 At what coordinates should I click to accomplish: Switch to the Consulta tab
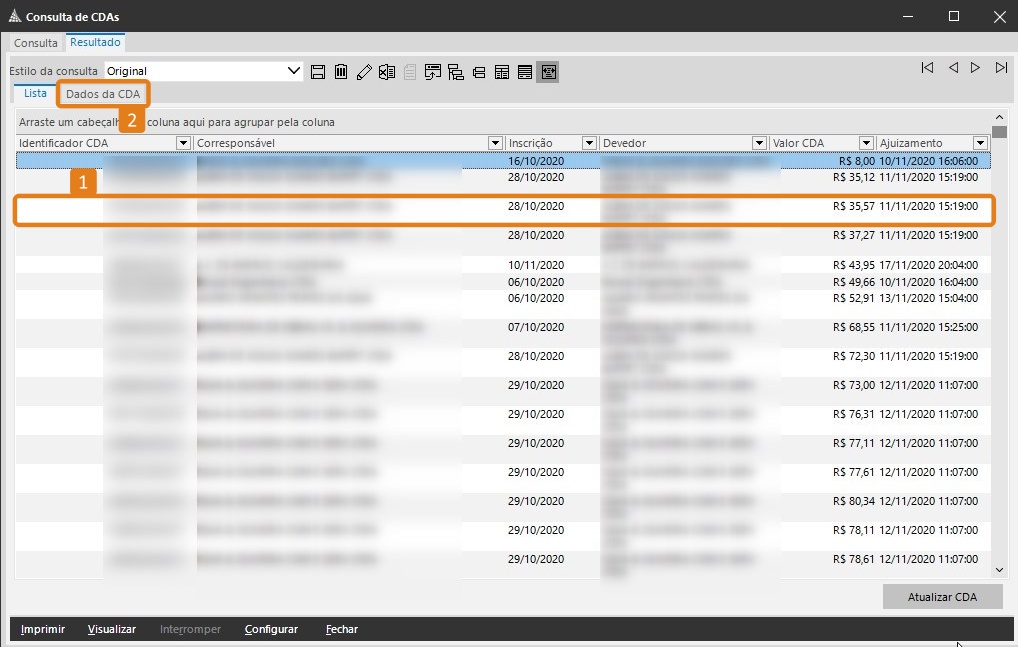pyautogui.click(x=36, y=43)
